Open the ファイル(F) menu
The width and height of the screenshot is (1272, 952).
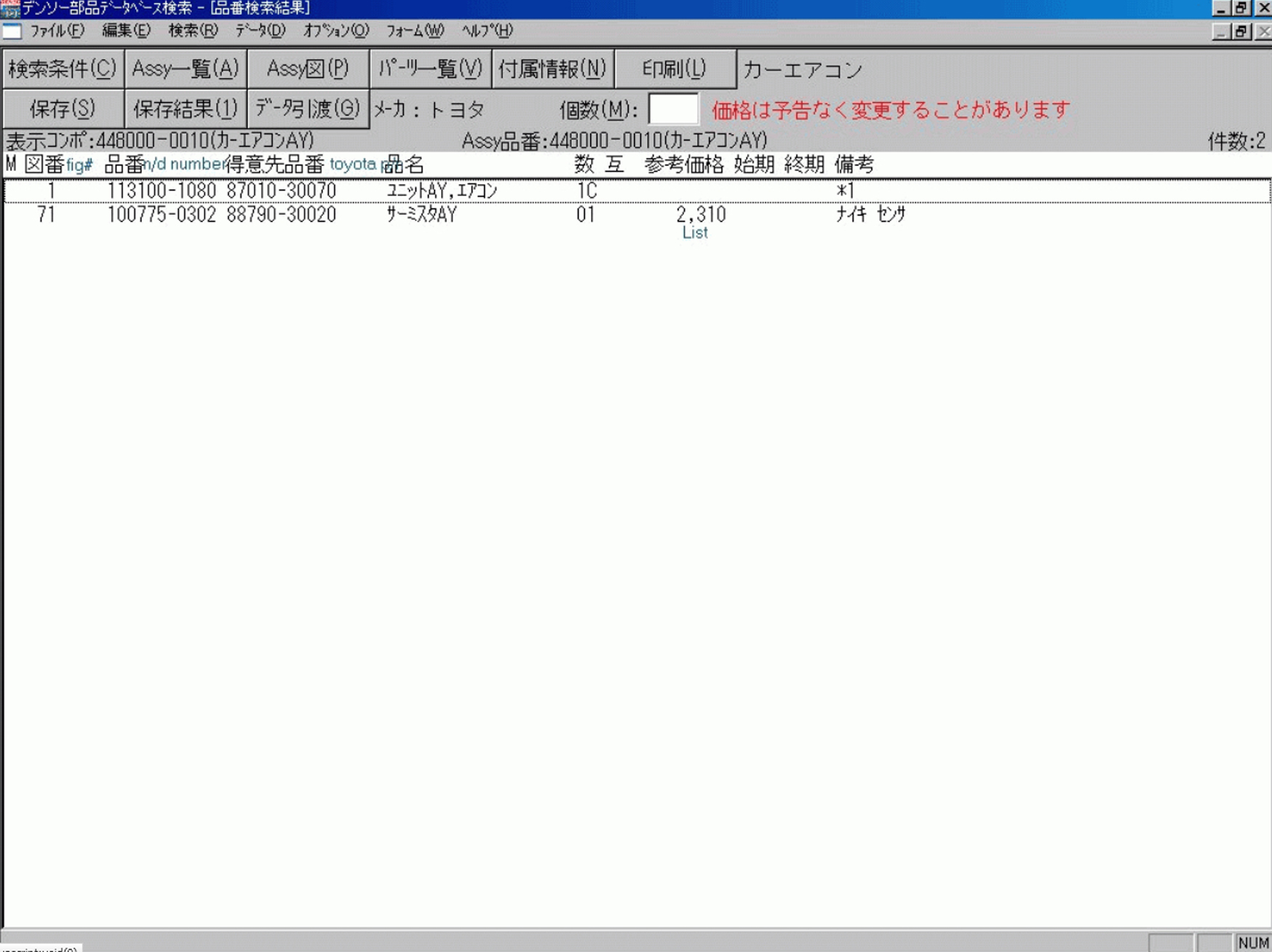(x=57, y=31)
